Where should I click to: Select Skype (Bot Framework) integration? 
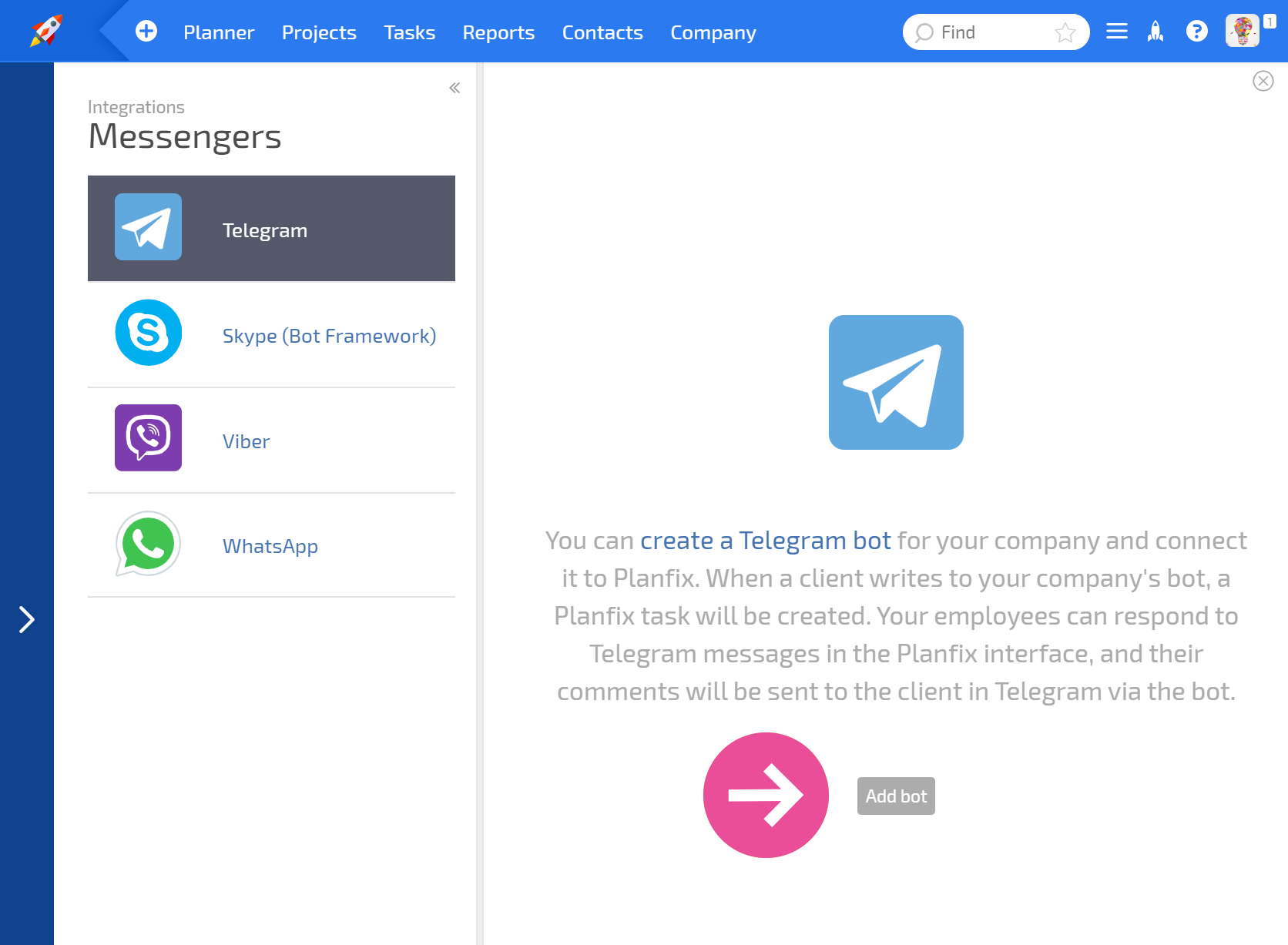271,335
